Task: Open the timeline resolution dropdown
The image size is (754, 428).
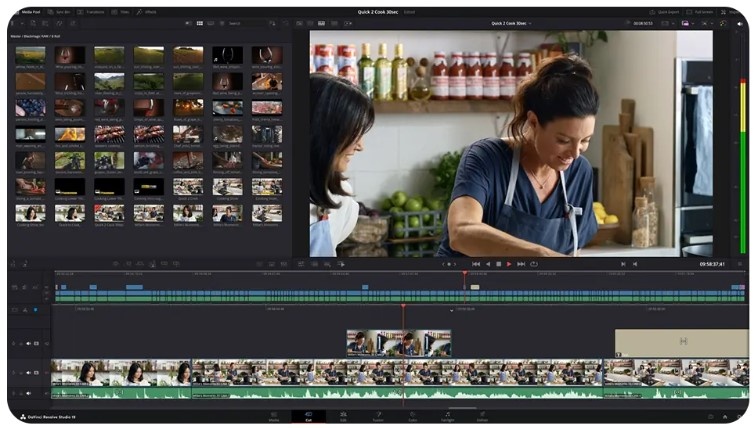Action: (x=666, y=23)
